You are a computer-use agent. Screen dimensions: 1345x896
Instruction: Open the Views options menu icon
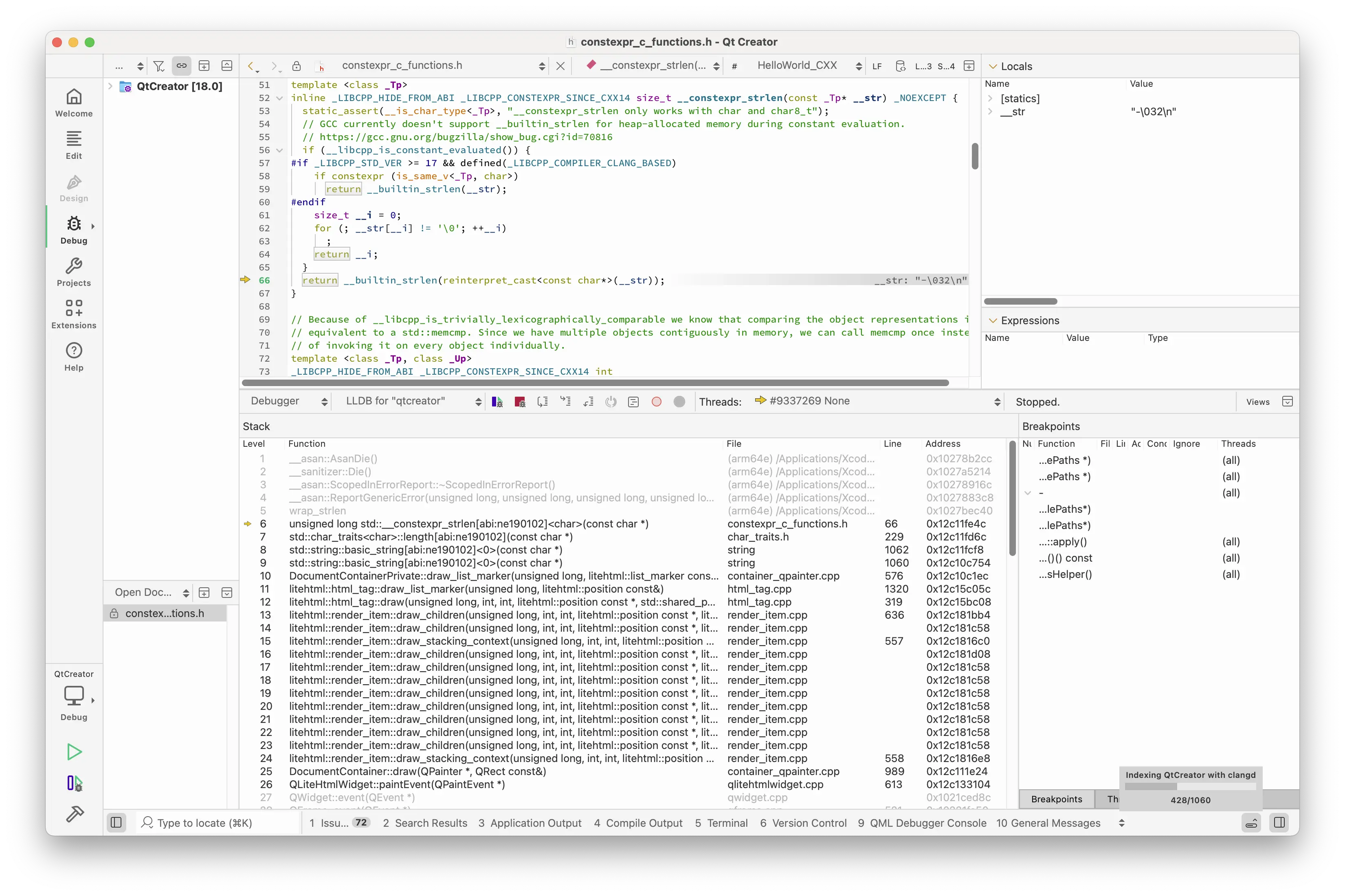(x=1287, y=402)
